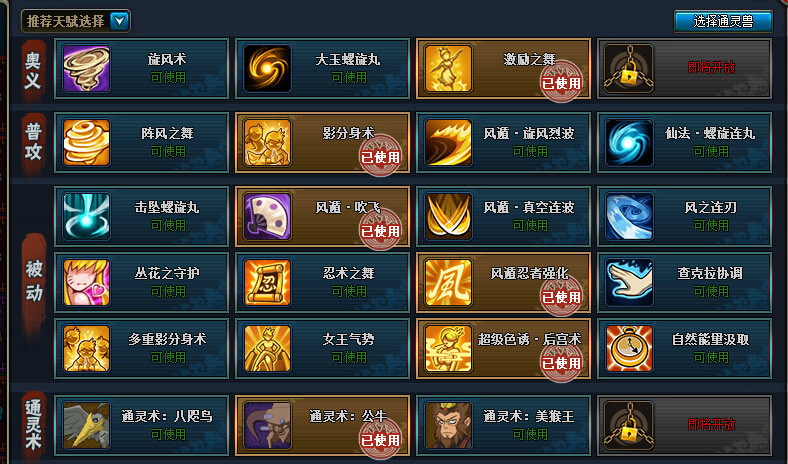The width and height of the screenshot is (788, 464).
Task: Switch to the 被动 category tab
Action: (34, 282)
